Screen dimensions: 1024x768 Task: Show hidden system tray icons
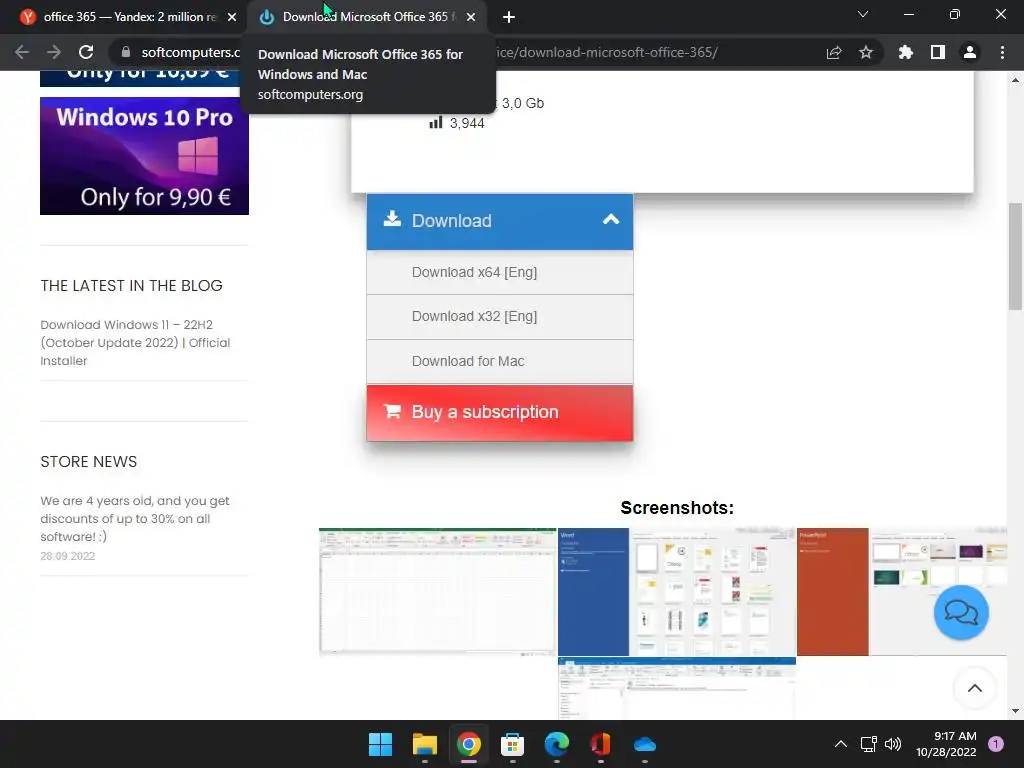pos(841,744)
